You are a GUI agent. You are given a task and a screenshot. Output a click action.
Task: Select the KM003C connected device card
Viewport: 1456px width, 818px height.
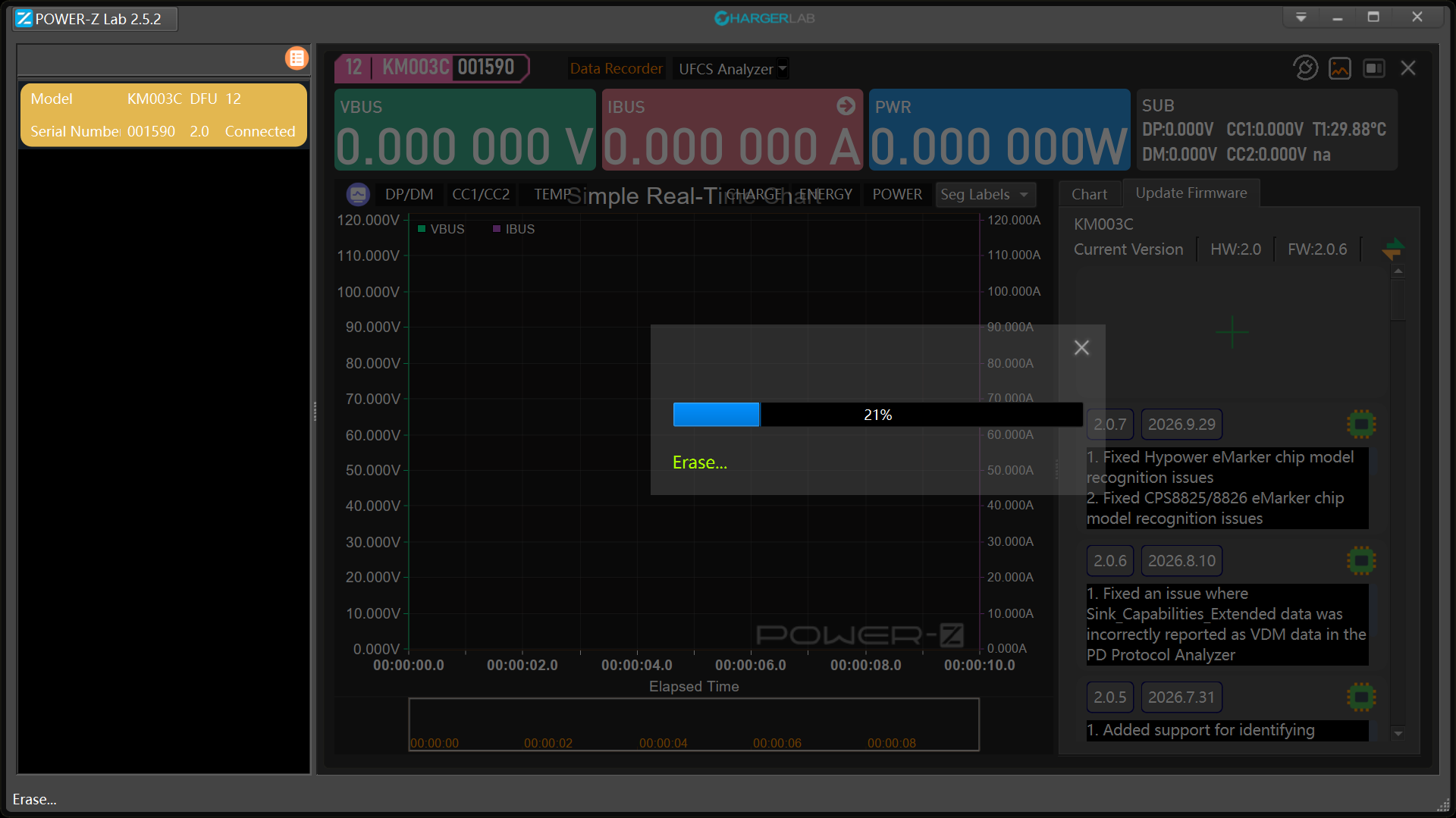[163, 115]
